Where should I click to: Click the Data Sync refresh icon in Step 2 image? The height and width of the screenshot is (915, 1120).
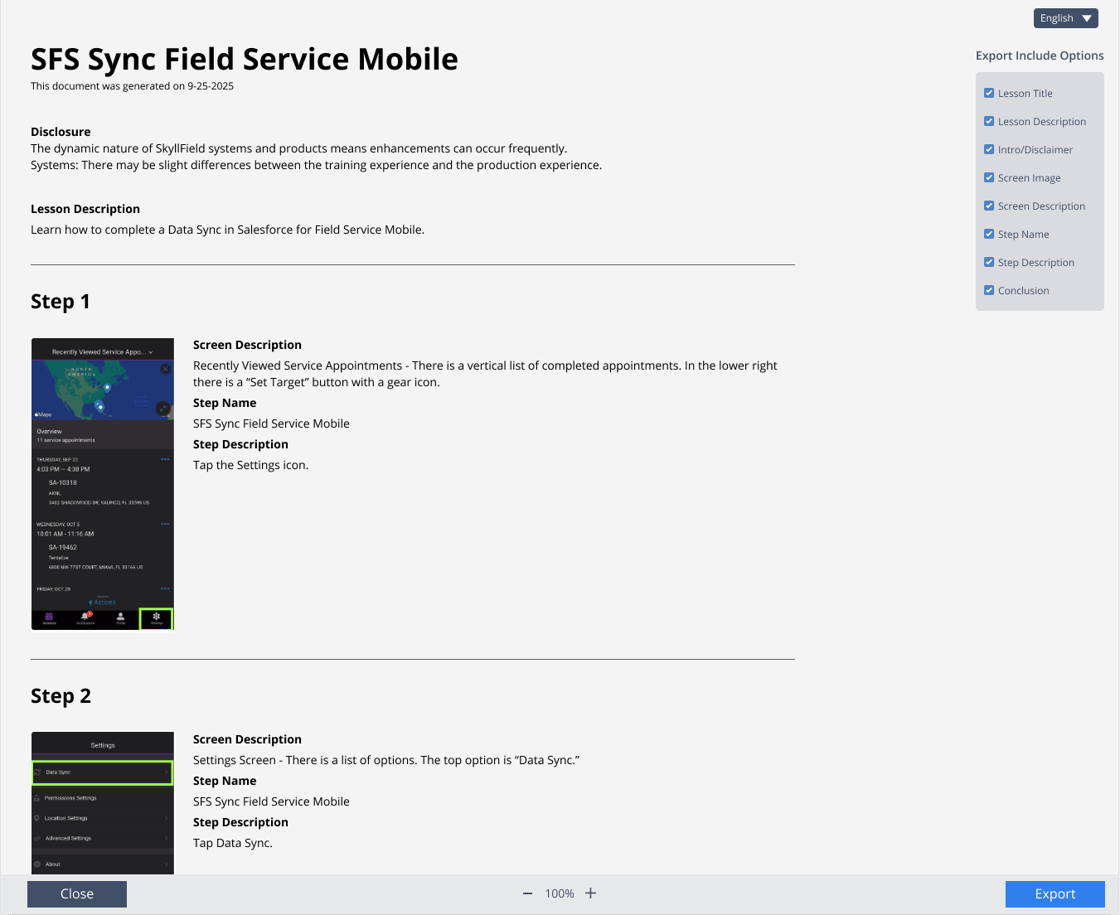click(x=37, y=772)
